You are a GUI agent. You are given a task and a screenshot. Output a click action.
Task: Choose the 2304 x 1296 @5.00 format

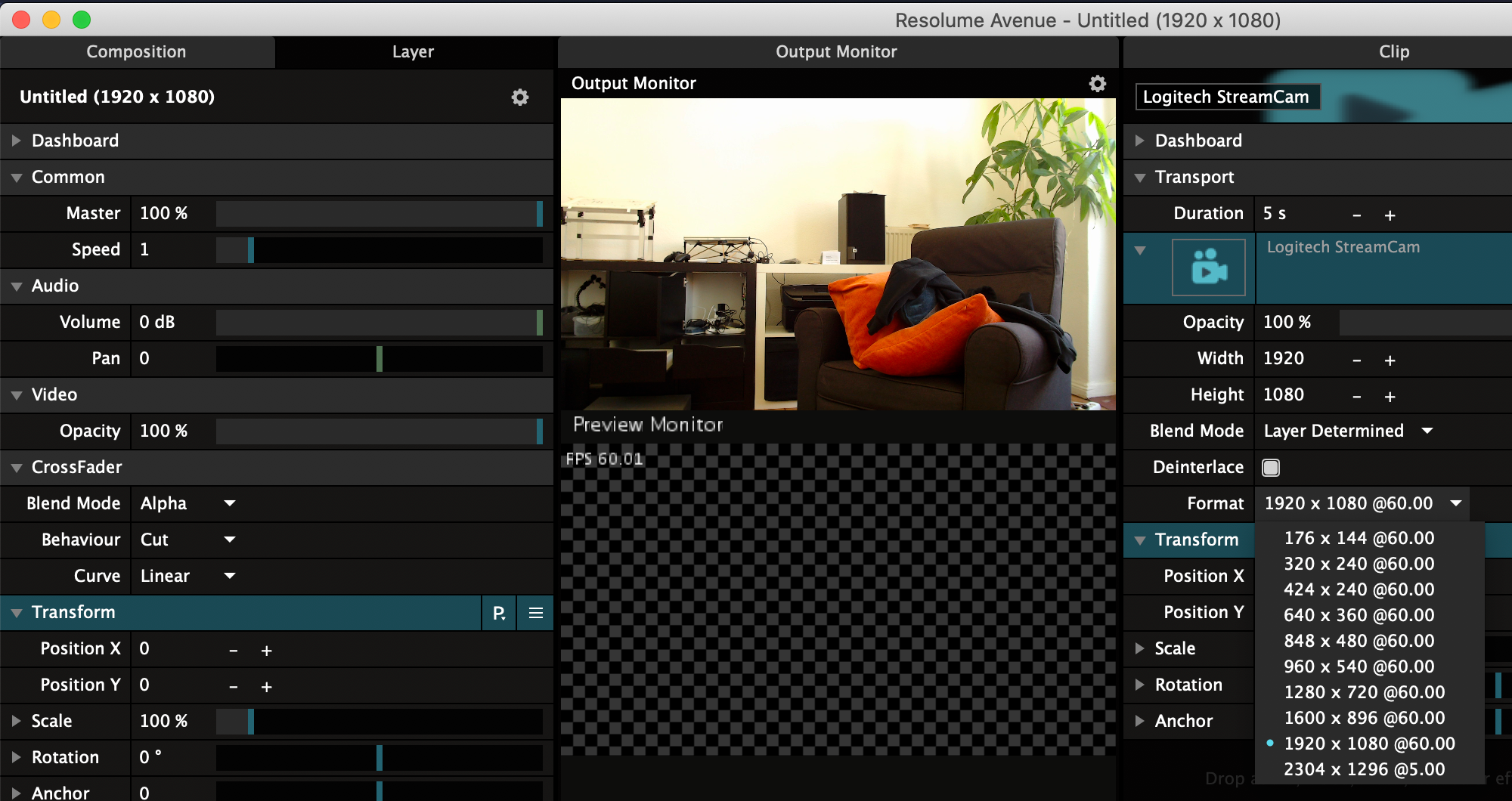1364,769
